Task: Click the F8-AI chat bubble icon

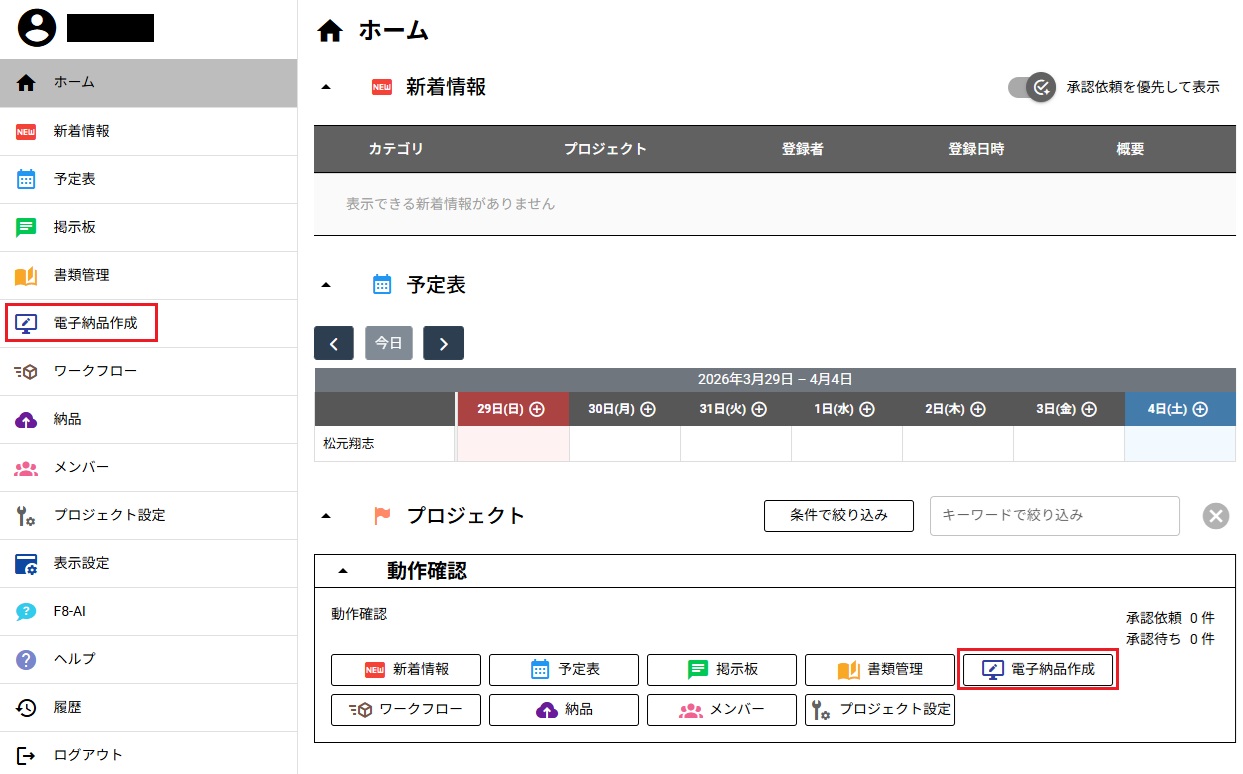Action: point(26,611)
